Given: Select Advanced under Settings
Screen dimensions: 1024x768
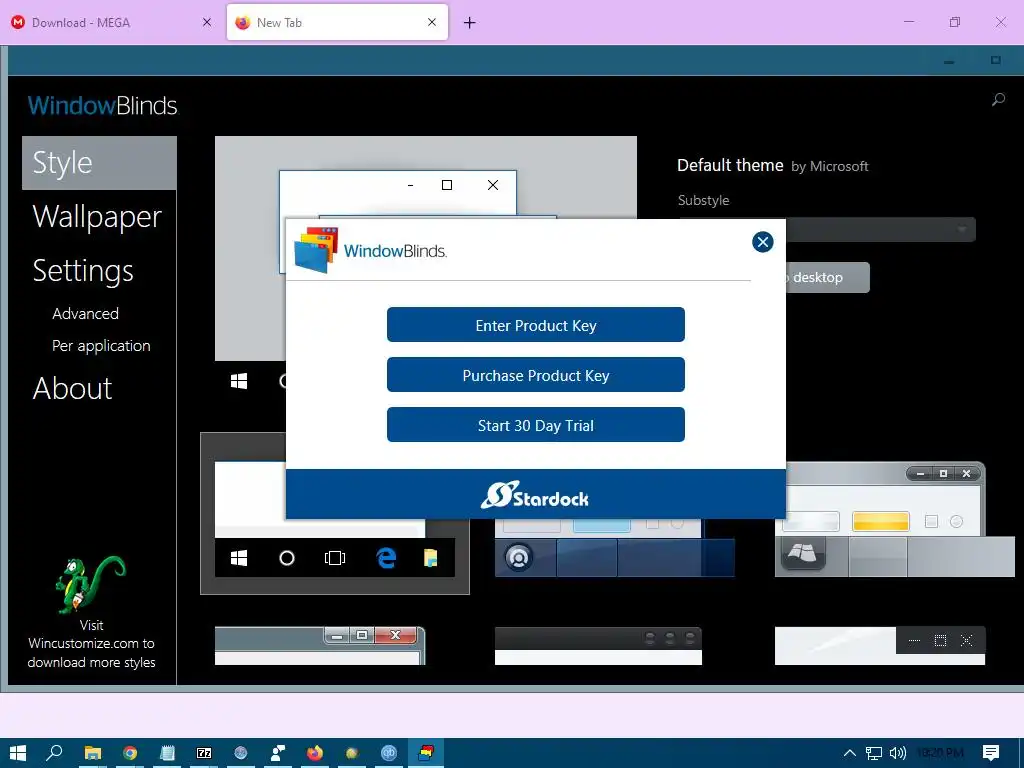Looking at the screenshot, I should (86, 313).
